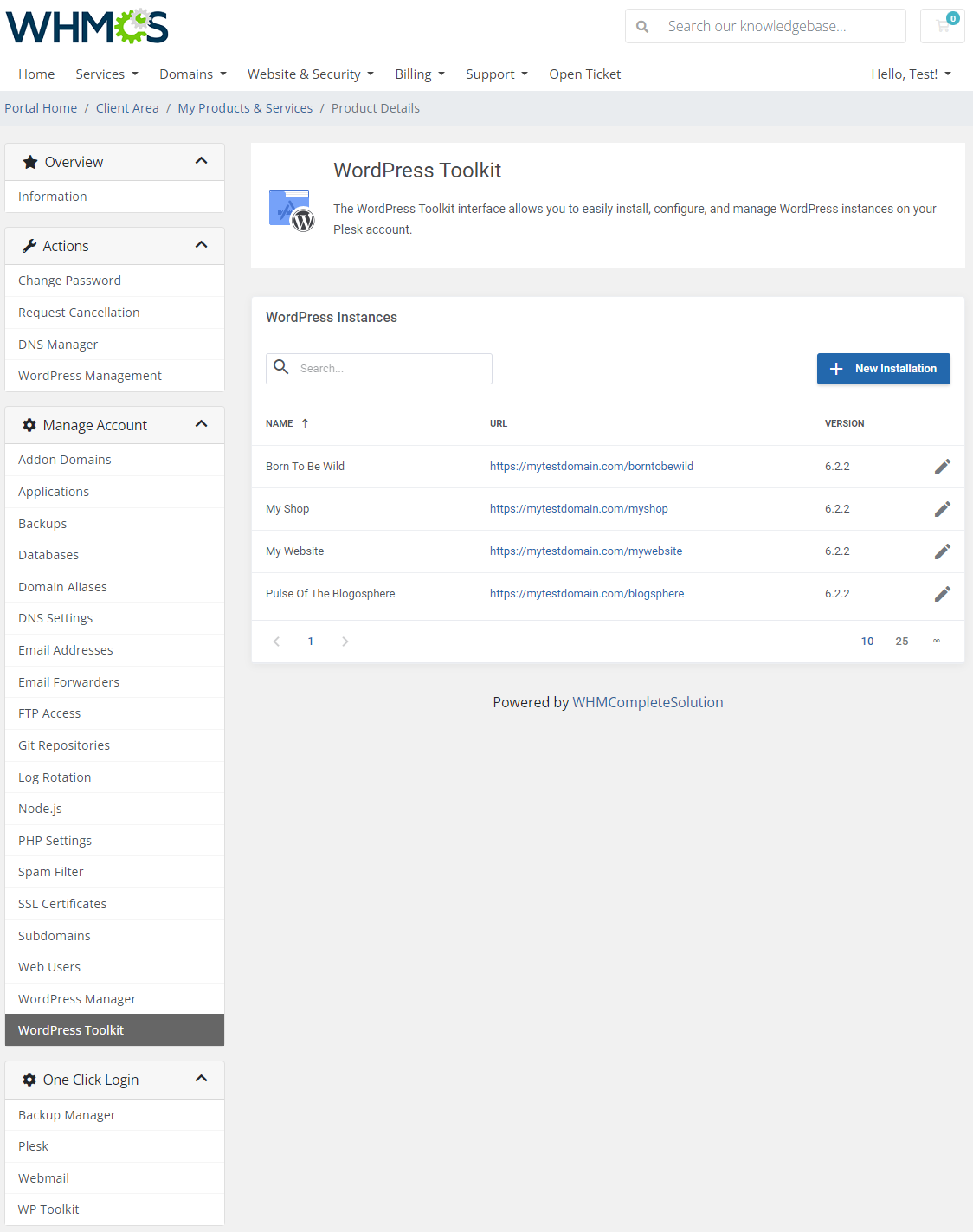This screenshot has height=1232, width=973.
Task: Open Addon Domains
Action: pyautogui.click(x=114, y=460)
